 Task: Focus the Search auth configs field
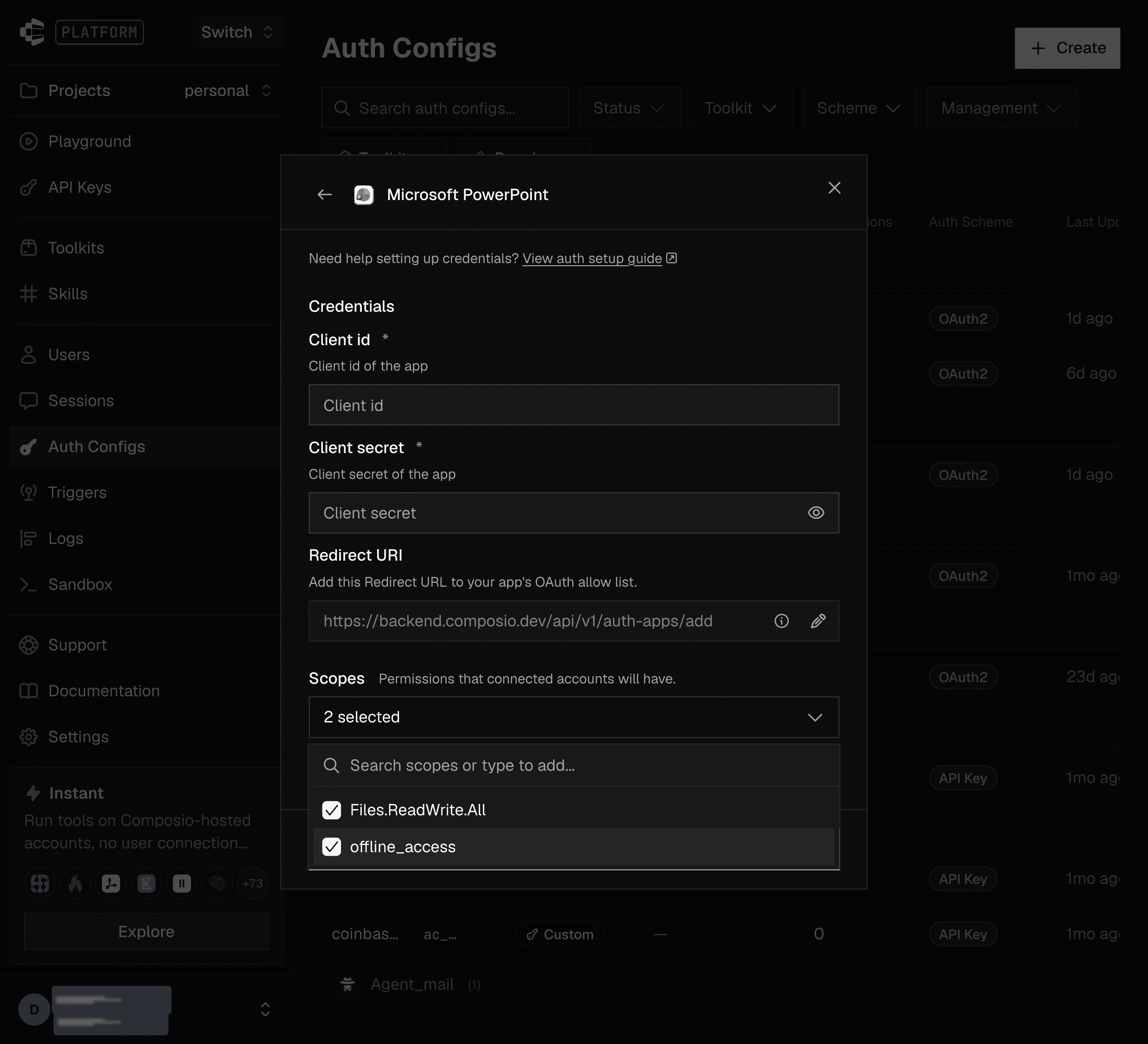click(x=445, y=108)
